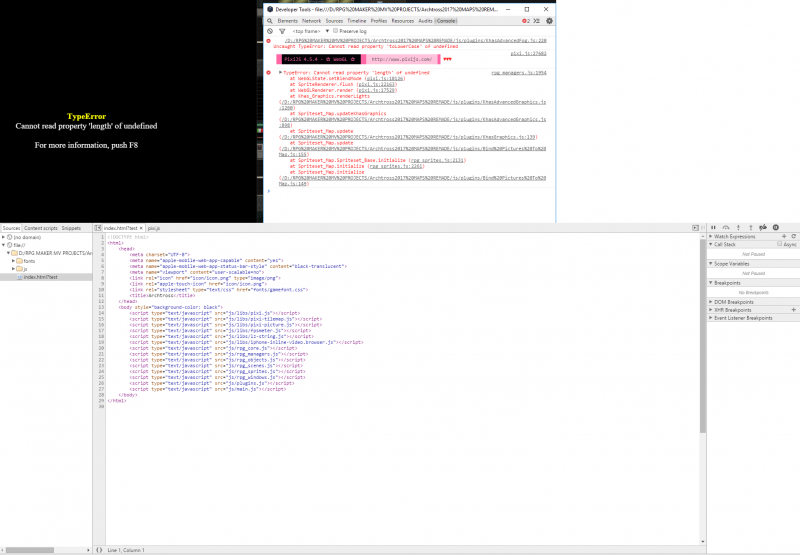This screenshot has width=800, height=555.
Task: Deactivate breakpoints with the crossed-arrow icon
Action: coord(763,228)
